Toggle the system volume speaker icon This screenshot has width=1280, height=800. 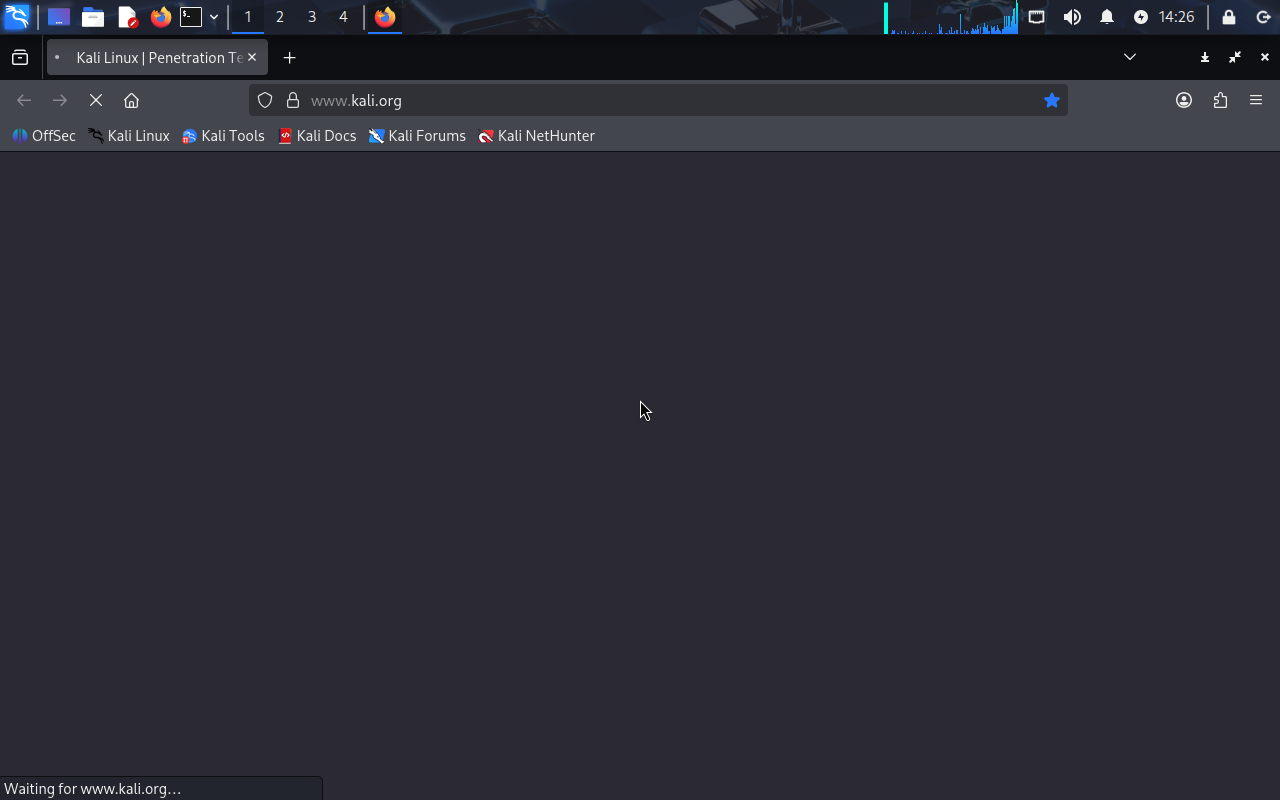(x=1072, y=17)
